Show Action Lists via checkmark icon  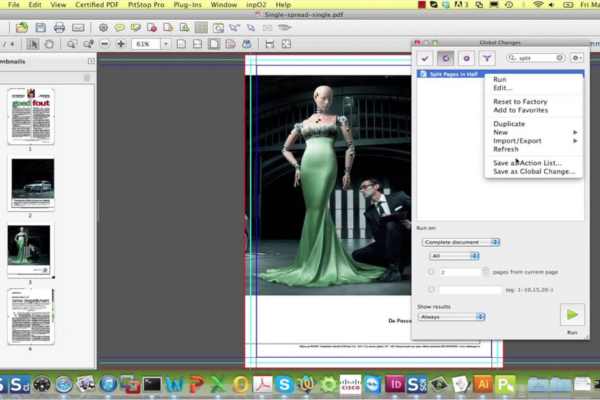tap(425, 58)
